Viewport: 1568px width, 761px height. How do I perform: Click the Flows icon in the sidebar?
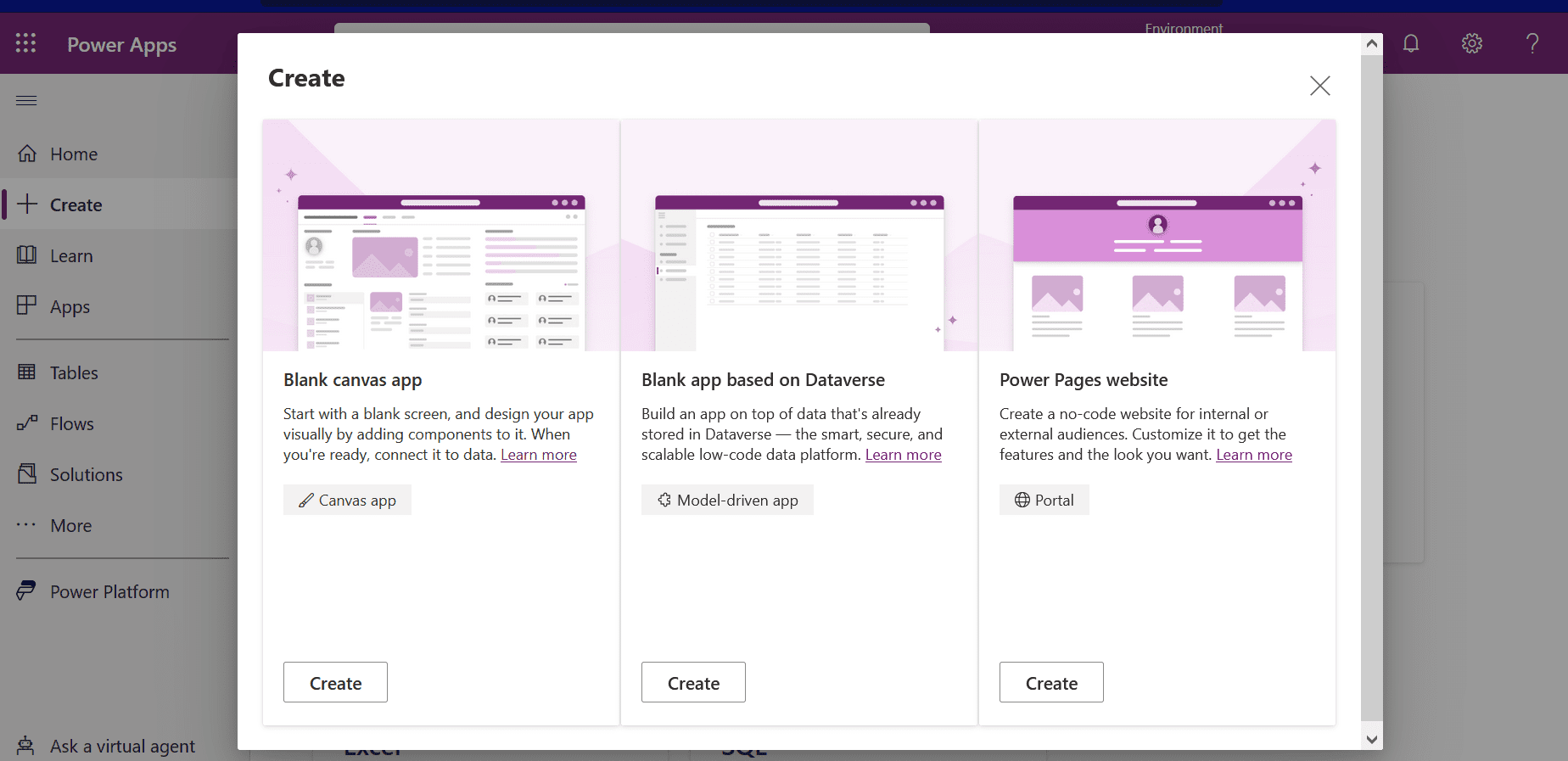tap(27, 423)
